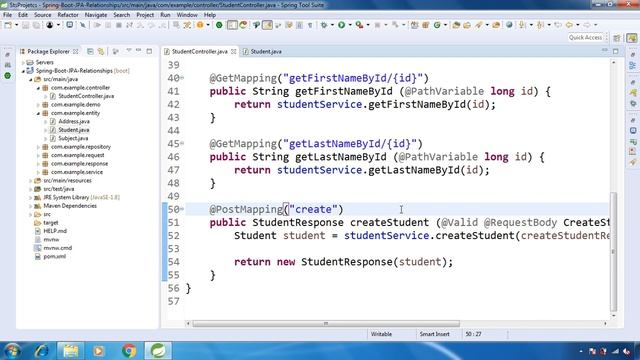Click the "Writable" status bar entry

pos(381,334)
